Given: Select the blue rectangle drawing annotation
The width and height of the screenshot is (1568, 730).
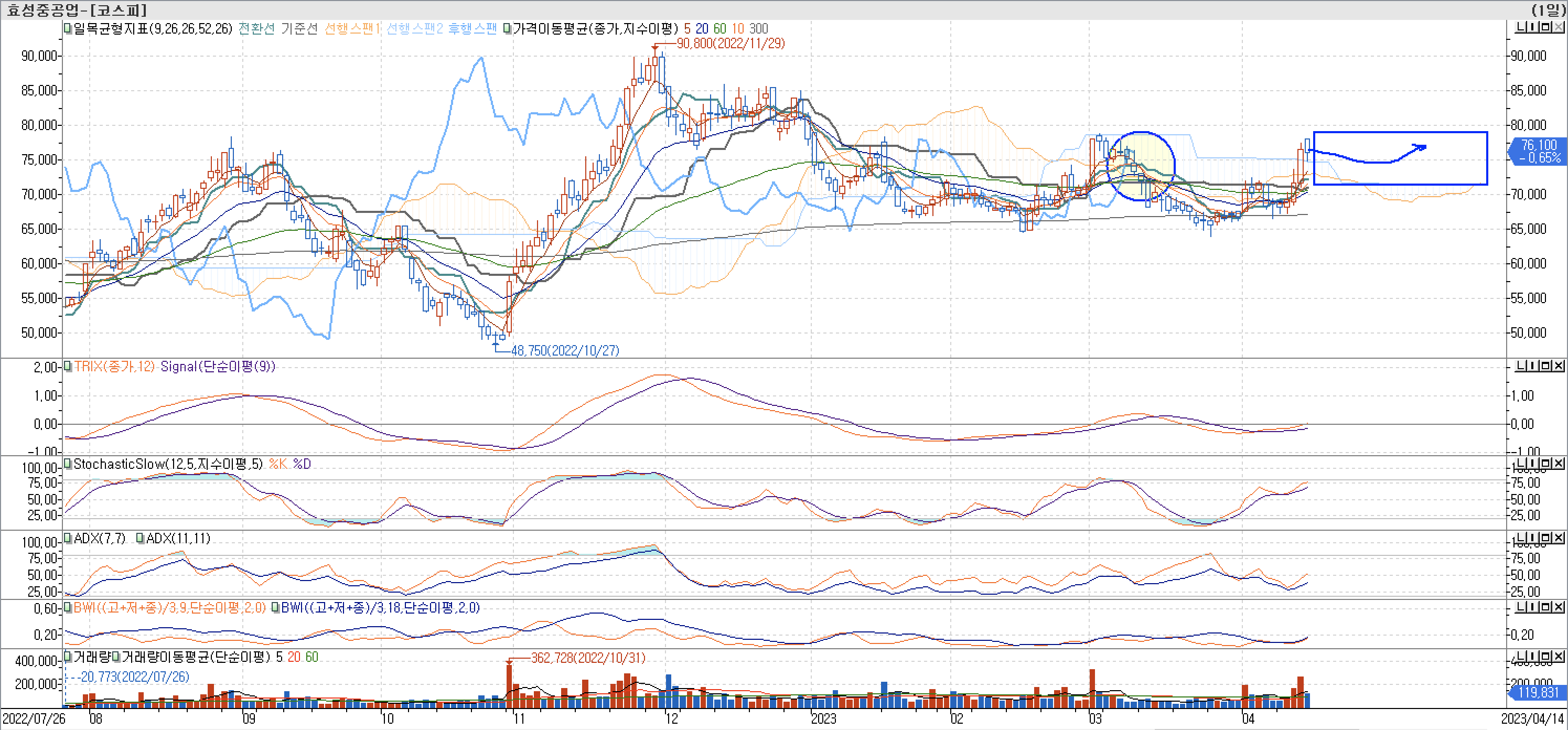Looking at the screenshot, I should pos(1400,132).
